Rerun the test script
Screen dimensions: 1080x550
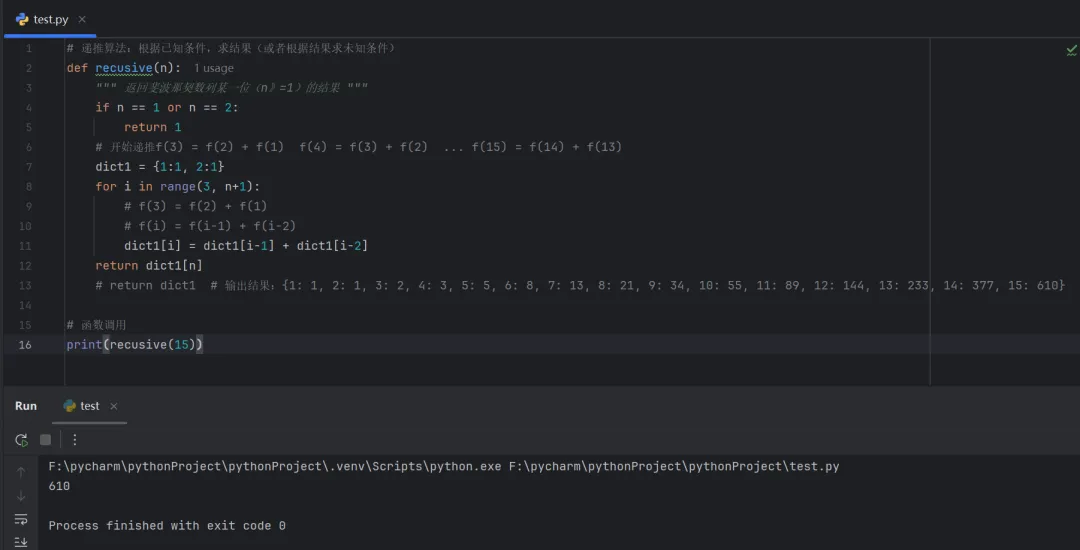[21, 440]
